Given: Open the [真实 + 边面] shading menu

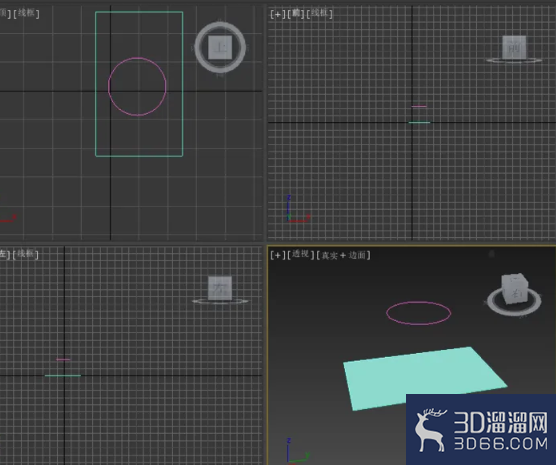Looking at the screenshot, I should coord(343,255).
